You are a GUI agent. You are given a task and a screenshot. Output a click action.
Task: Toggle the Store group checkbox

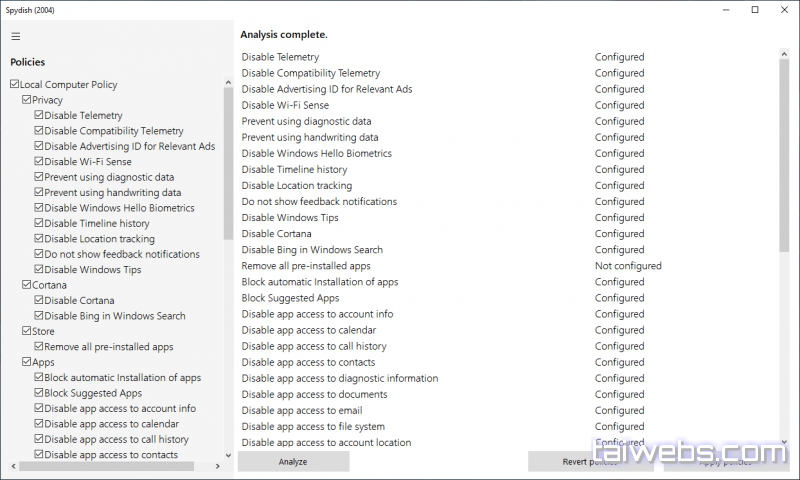click(27, 331)
